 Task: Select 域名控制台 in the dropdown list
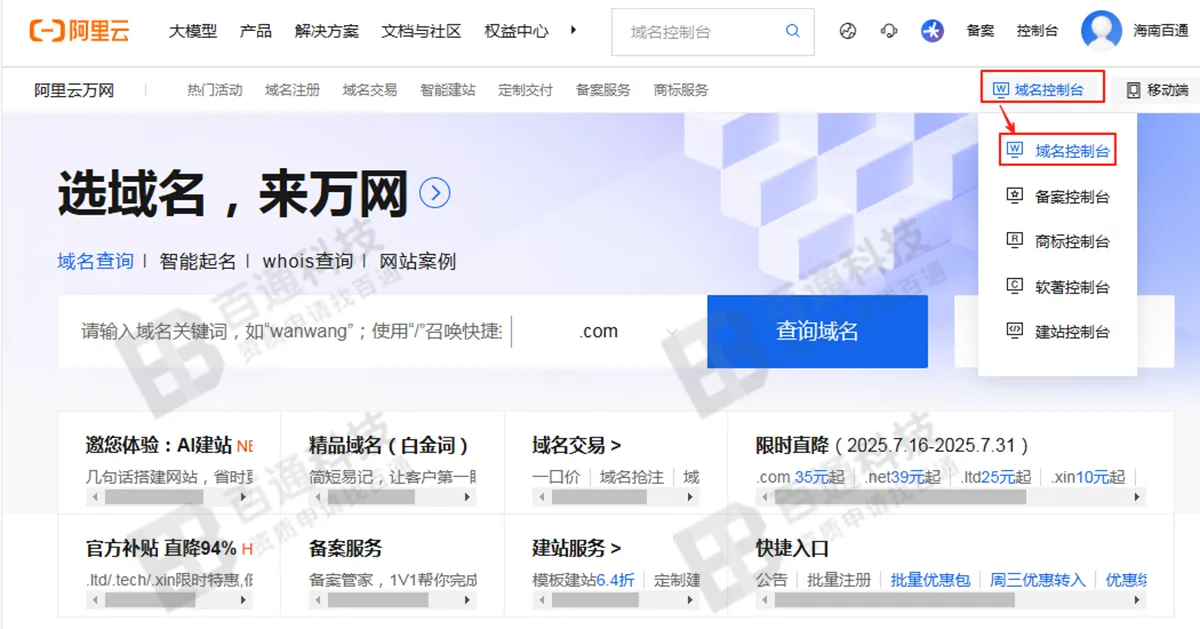(1058, 151)
